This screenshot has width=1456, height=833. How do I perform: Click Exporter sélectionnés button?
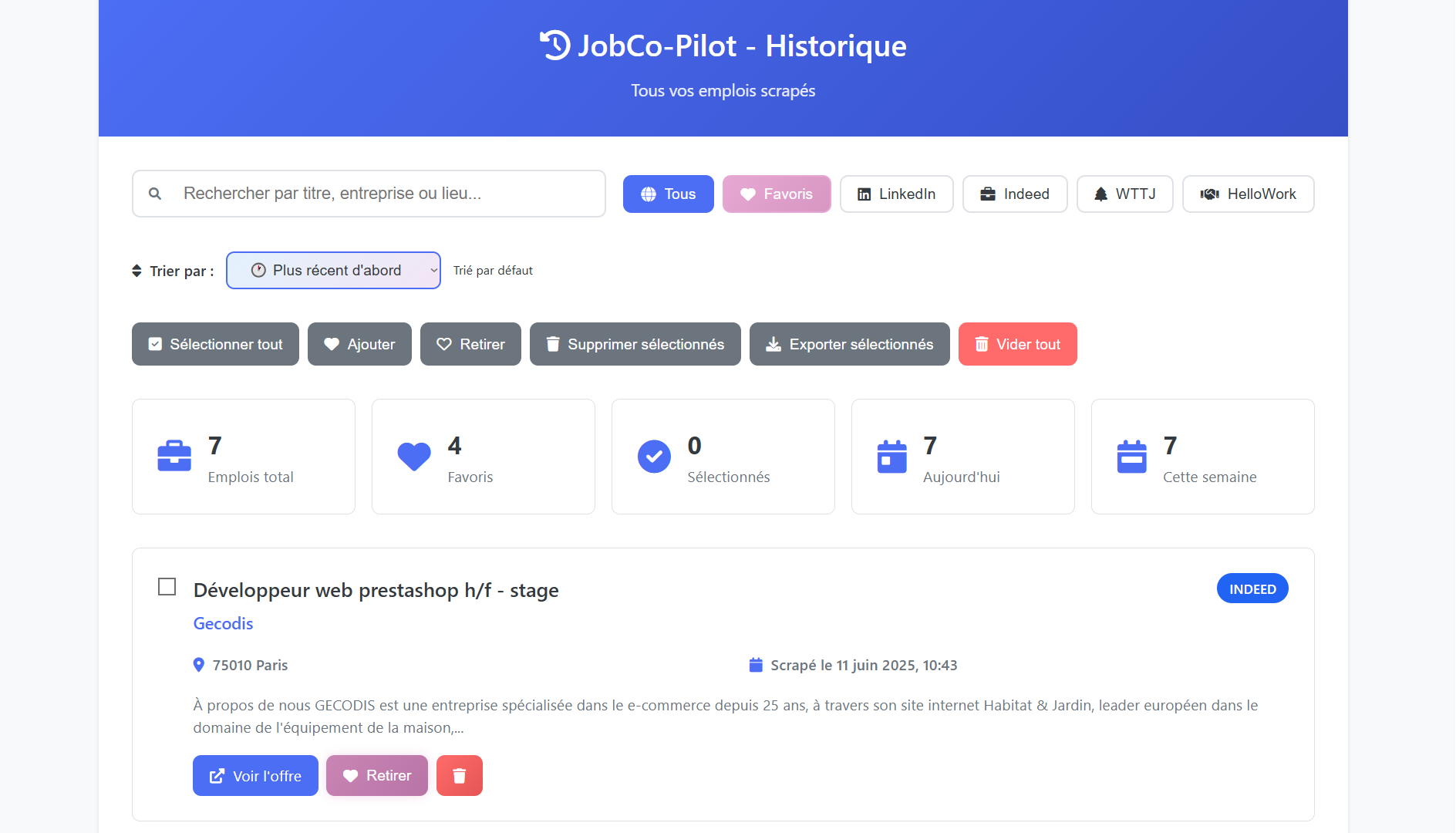(850, 344)
